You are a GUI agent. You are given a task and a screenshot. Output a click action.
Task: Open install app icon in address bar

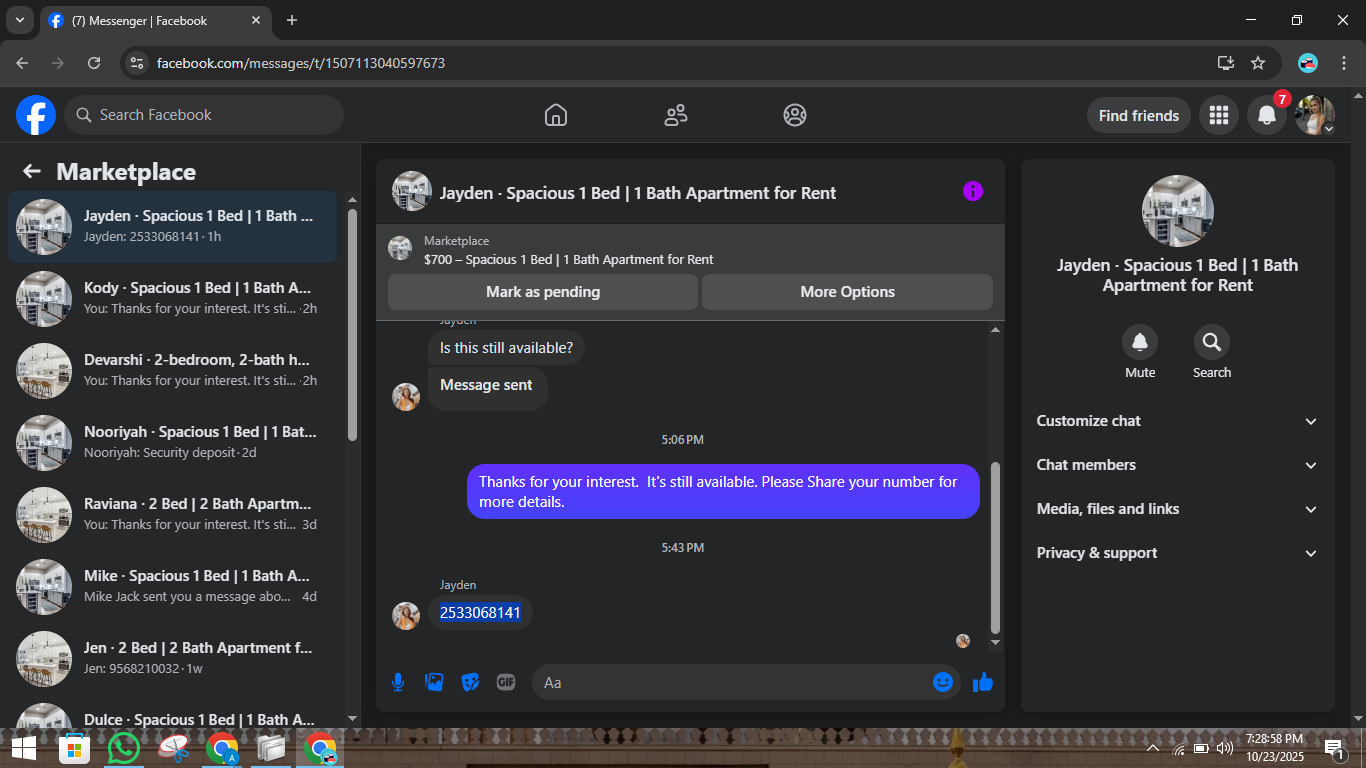coord(1226,63)
